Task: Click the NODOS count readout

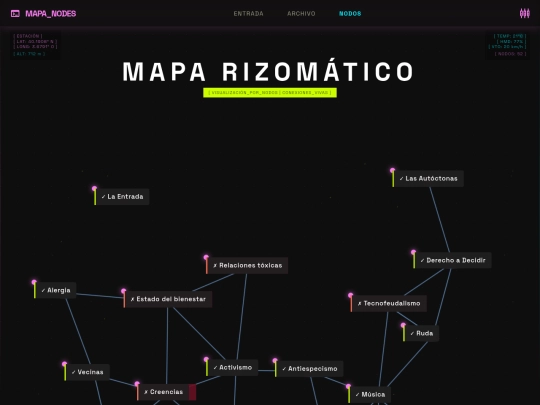Action: 510,54
